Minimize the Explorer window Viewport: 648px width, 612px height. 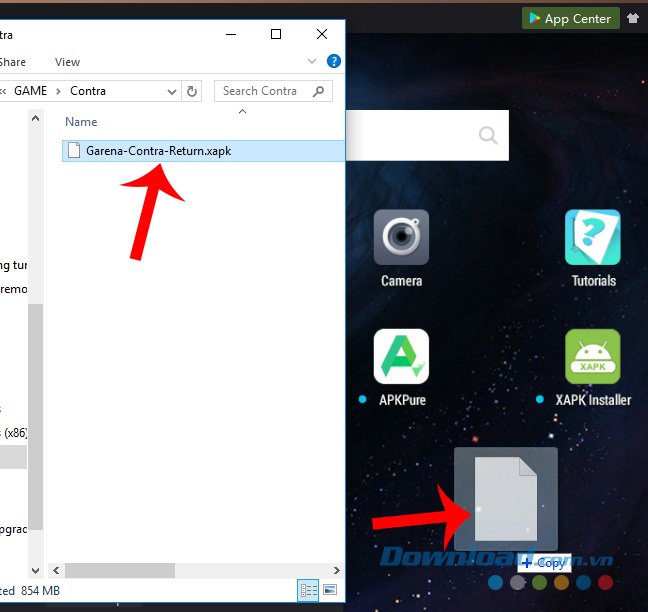point(231,34)
